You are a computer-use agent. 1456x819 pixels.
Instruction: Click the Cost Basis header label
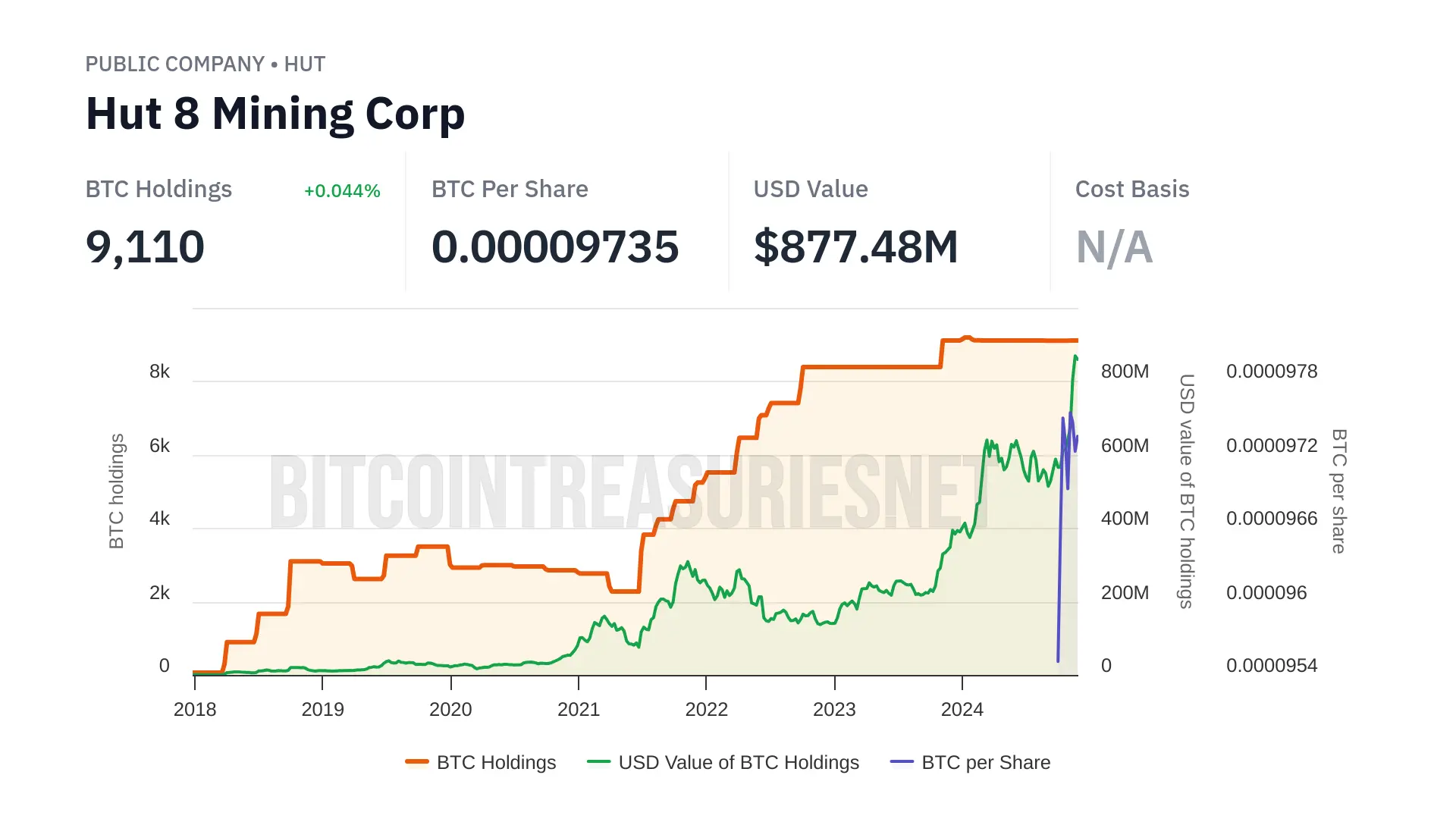coord(1131,190)
